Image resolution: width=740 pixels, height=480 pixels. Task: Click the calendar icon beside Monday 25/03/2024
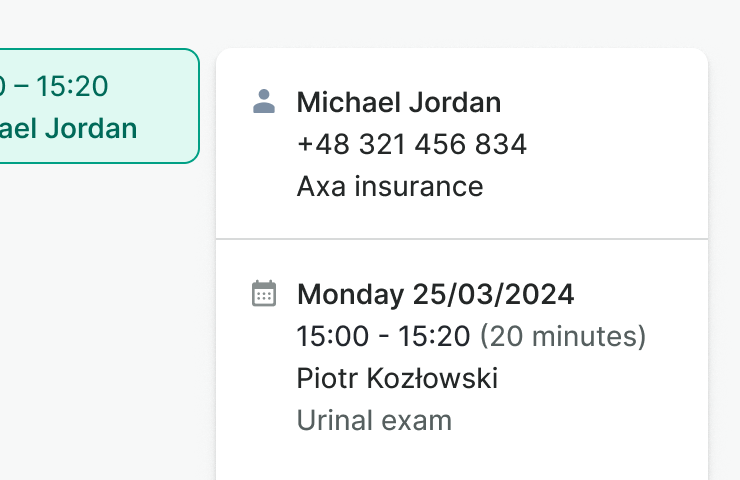264,293
